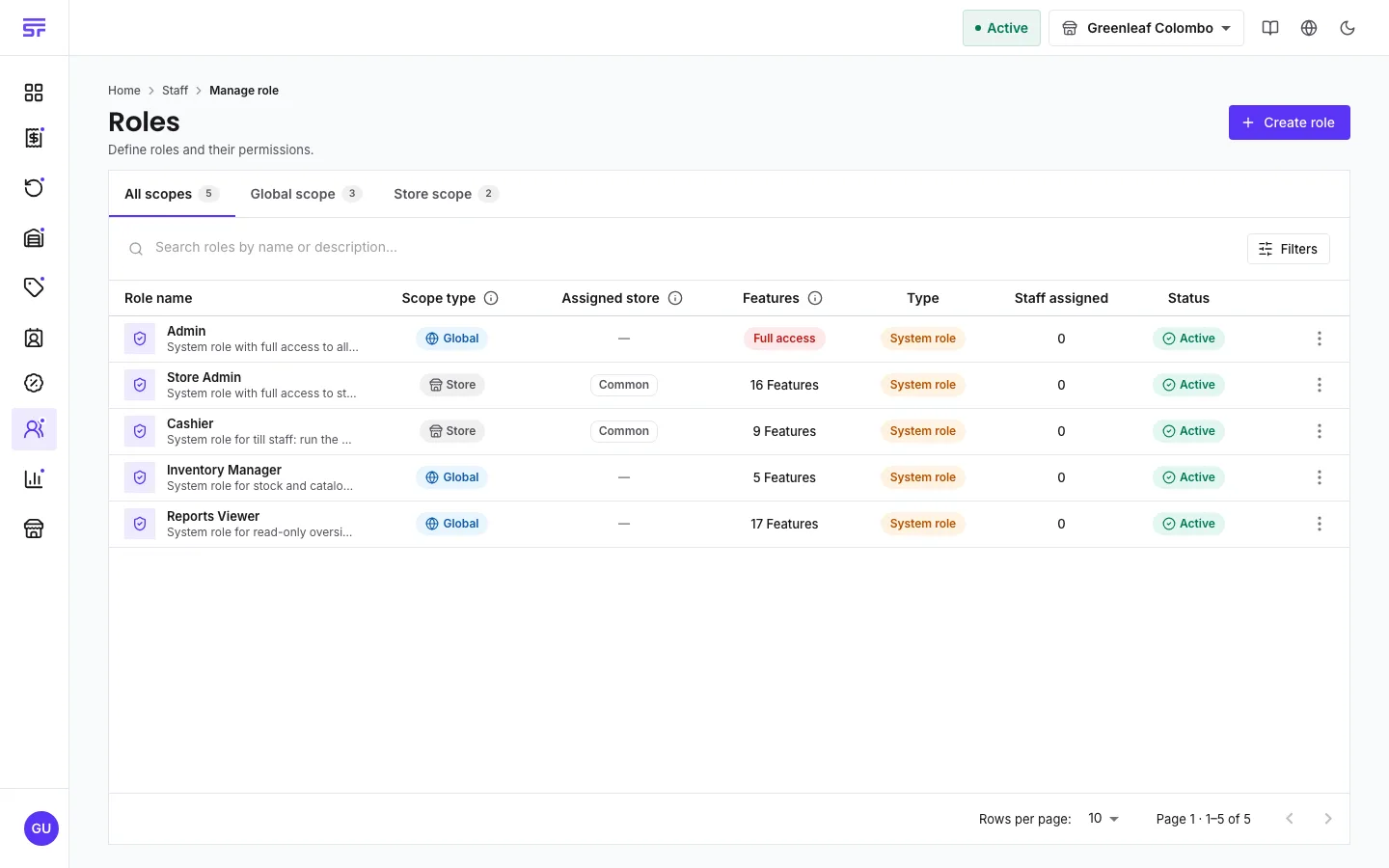This screenshot has height=868, width=1389.
Task: Click the Create role button
Action: pos(1289,122)
